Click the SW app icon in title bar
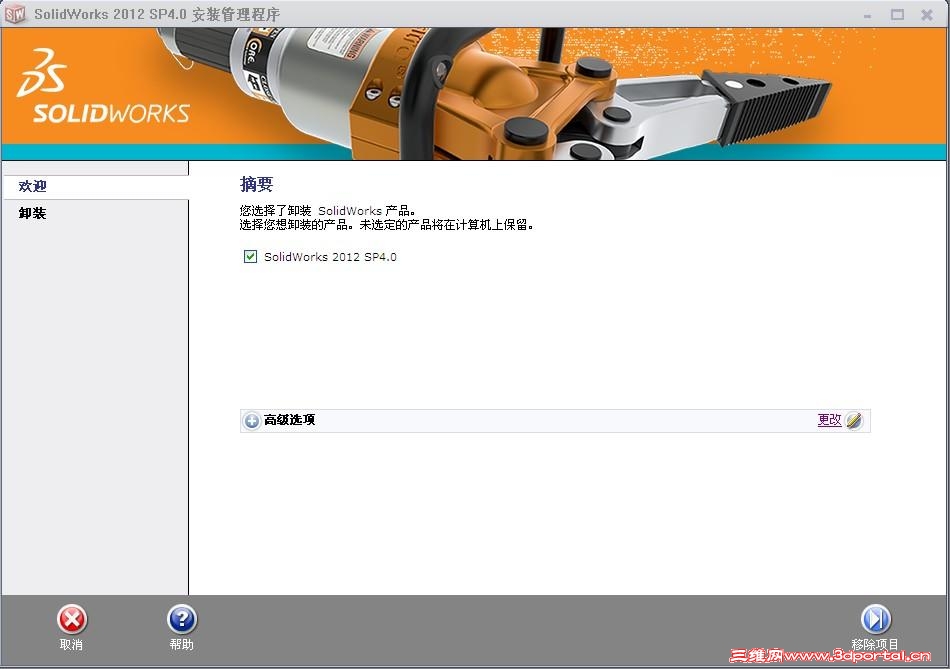The height and width of the screenshot is (669, 950). coord(15,14)
